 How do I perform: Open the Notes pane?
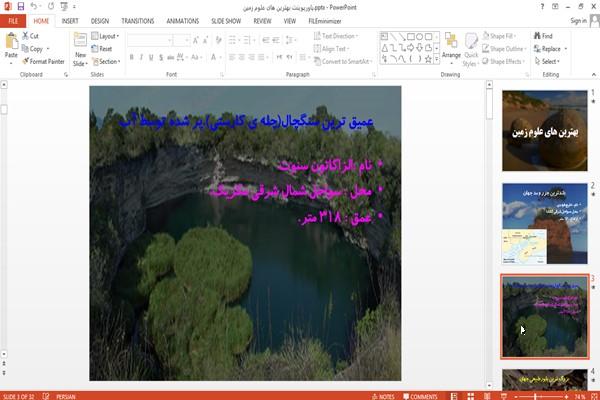coord(383,396)
